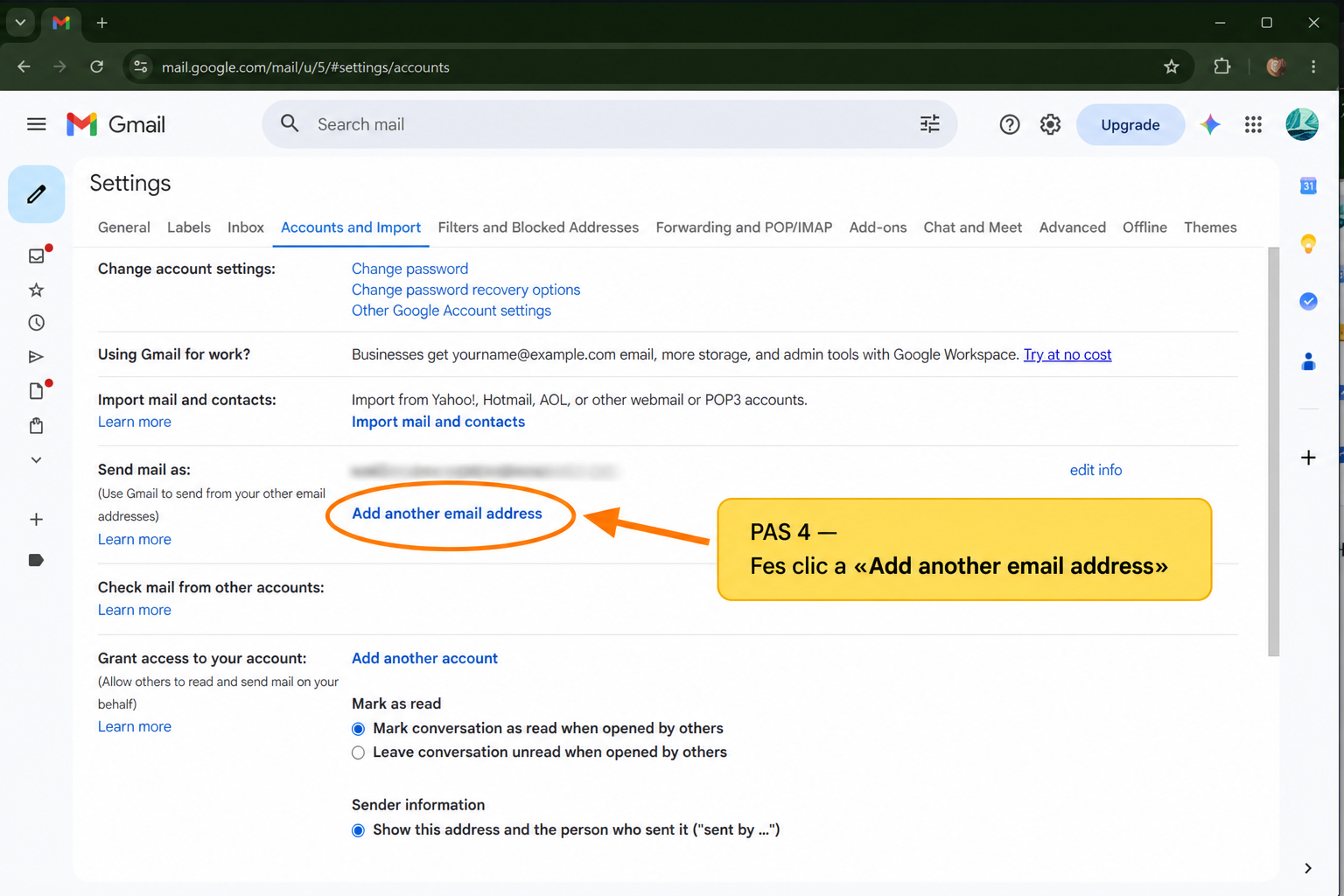The height and width of the screenshot is (896, 1344).
Task: Toggle side panel chevron at bottom right
Action: [1308, 868]
